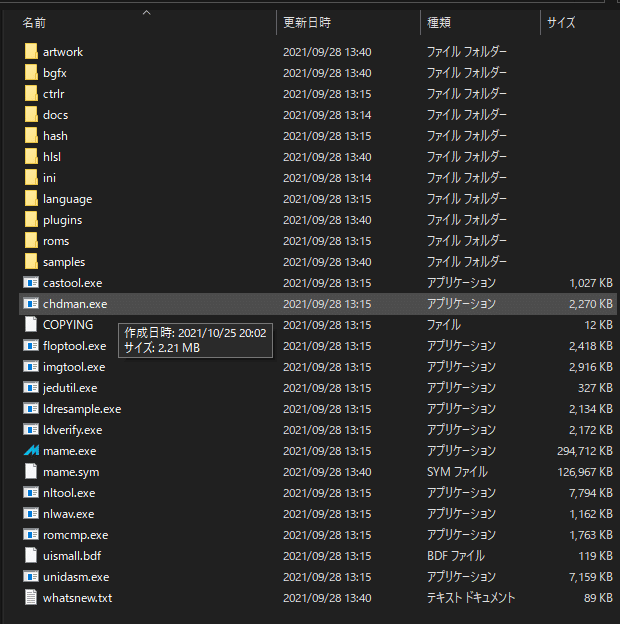The width and height of the screenshot is (620, 624).
Task: Select the language folder icon
Action: [x=31, y=199]
